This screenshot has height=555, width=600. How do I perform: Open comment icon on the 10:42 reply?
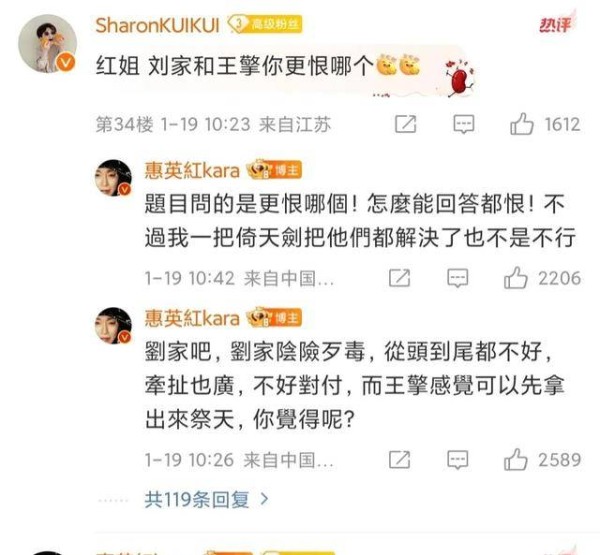tap(458, 278)
